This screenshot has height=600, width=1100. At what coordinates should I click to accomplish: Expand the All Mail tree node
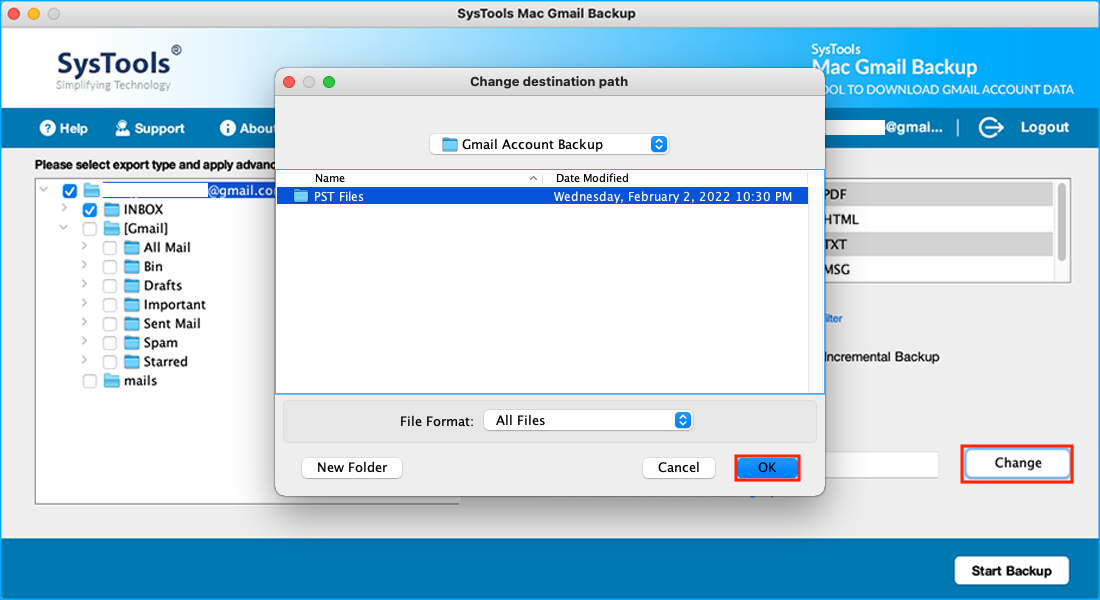pyautogui.click(x=84, y=246)
